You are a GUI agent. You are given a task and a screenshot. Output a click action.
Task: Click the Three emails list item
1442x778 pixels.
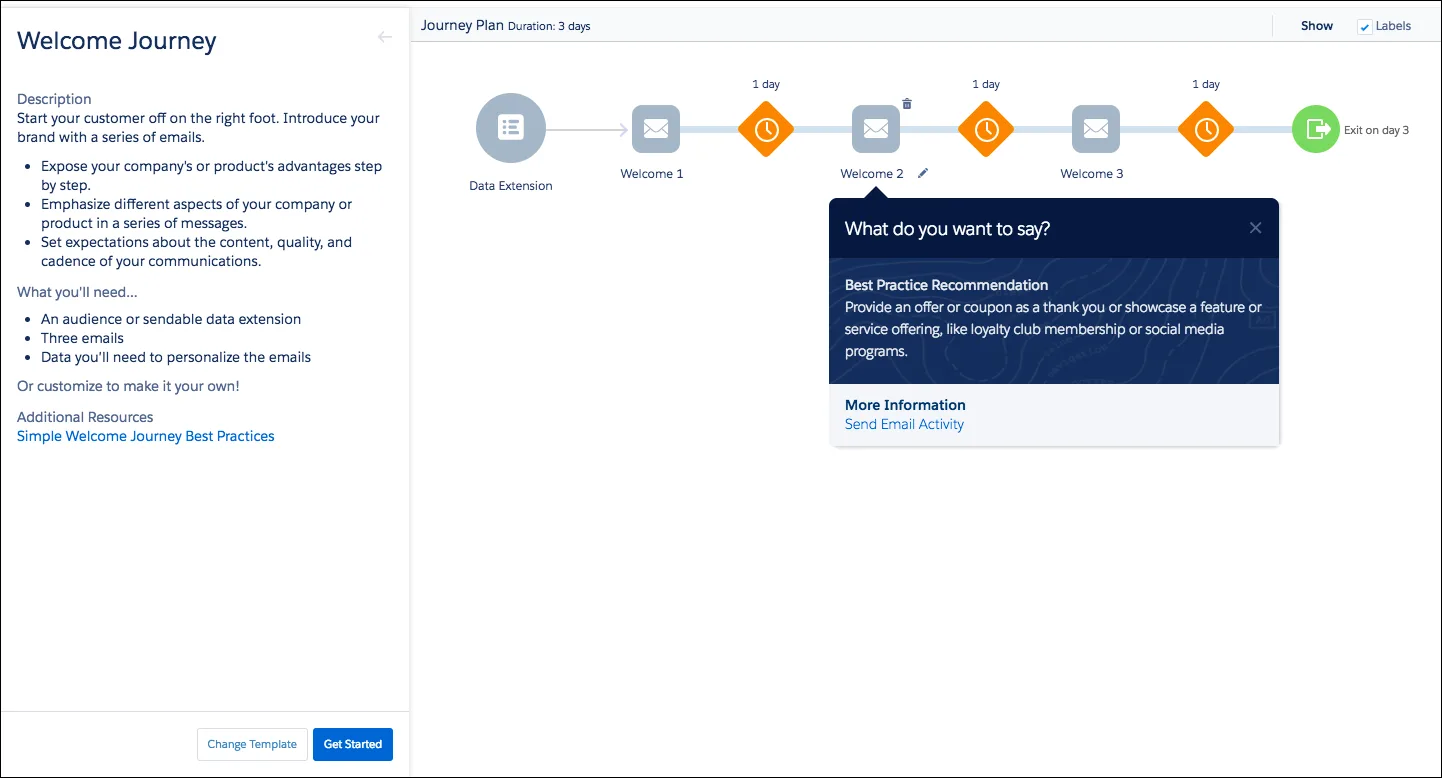(82, 338)
